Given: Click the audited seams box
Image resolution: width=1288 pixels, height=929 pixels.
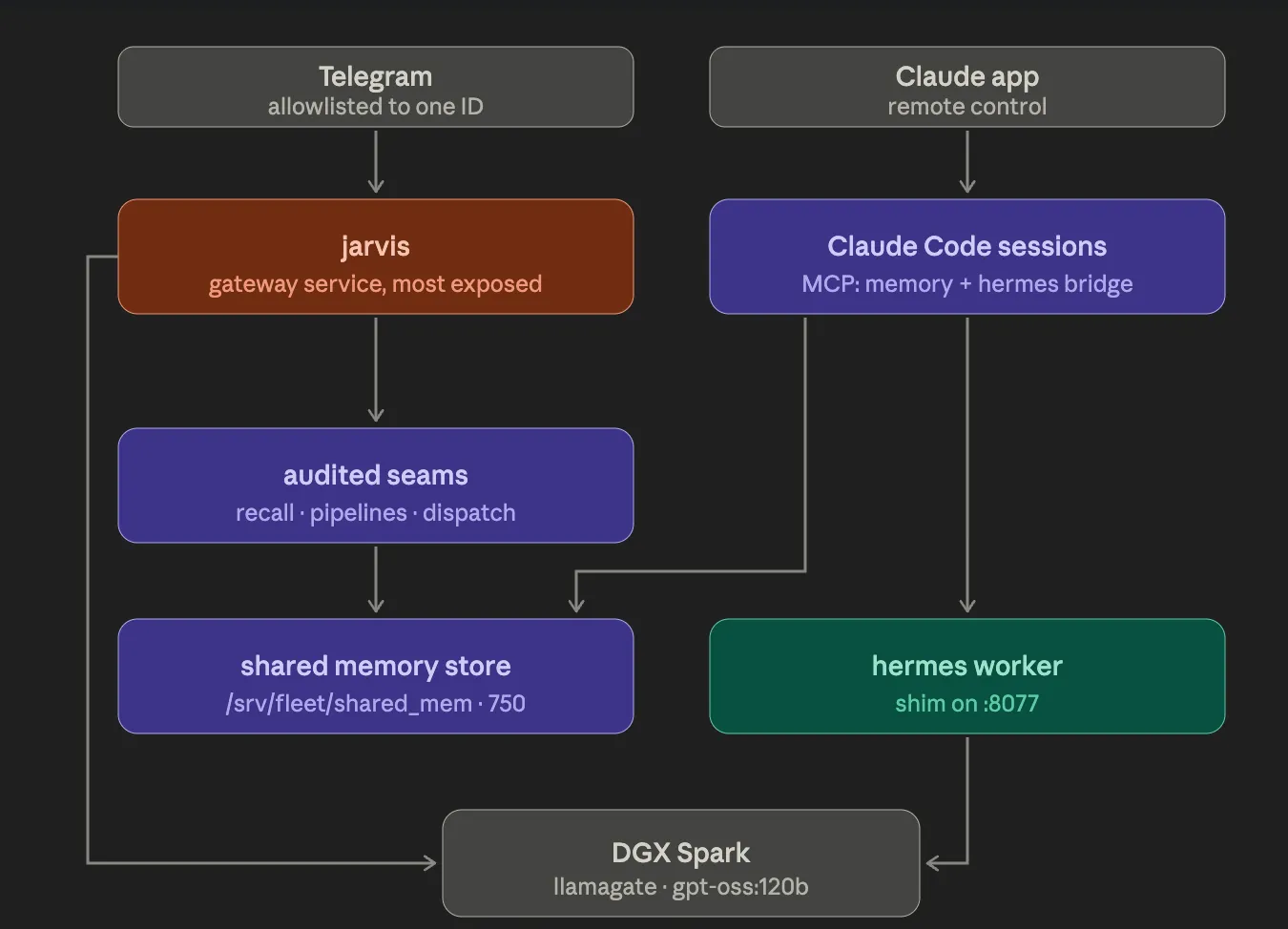Looking at the screenshot, I should tap(376, 485).
